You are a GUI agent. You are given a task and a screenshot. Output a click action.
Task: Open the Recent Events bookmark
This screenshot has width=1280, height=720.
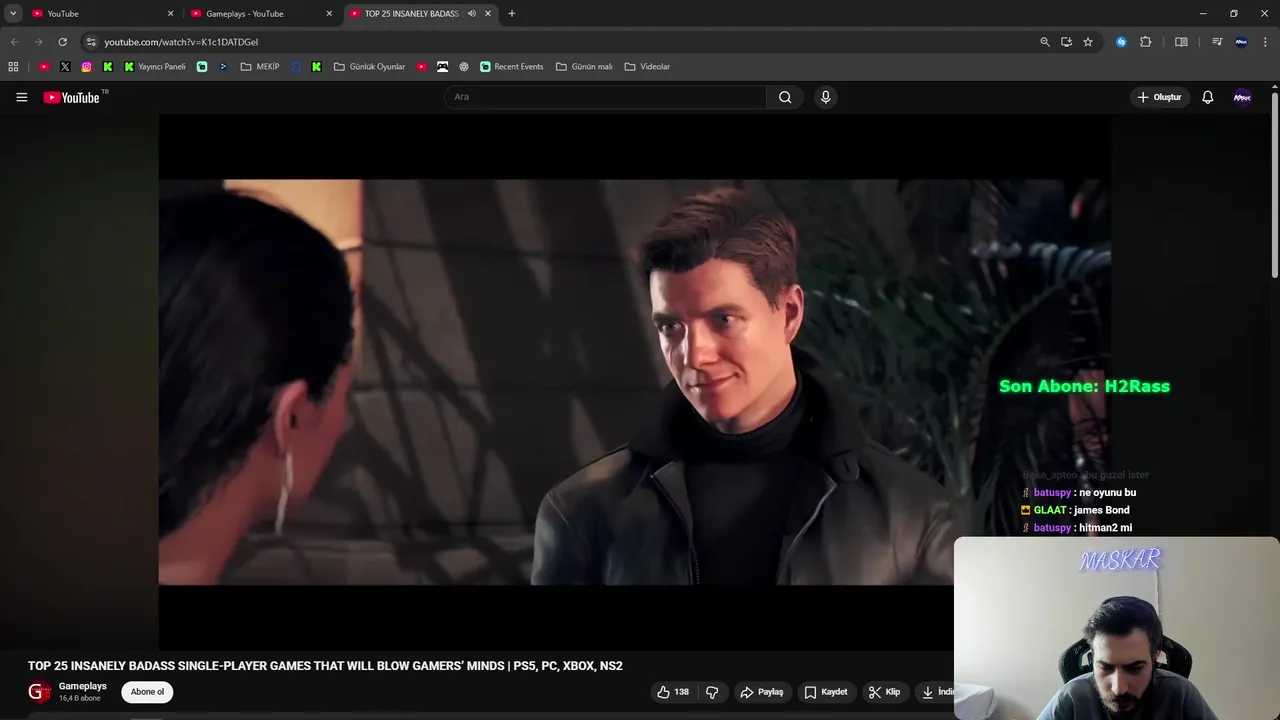click(x=512, y=67)
